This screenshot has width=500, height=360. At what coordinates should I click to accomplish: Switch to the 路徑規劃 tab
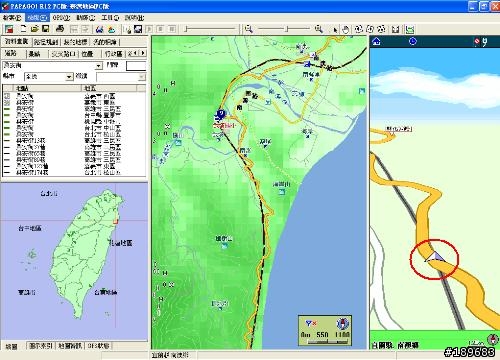[46, 42]
